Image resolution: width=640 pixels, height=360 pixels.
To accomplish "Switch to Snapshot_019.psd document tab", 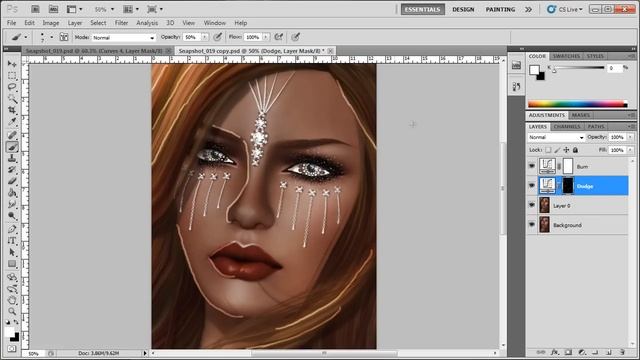I will [93, 51].
